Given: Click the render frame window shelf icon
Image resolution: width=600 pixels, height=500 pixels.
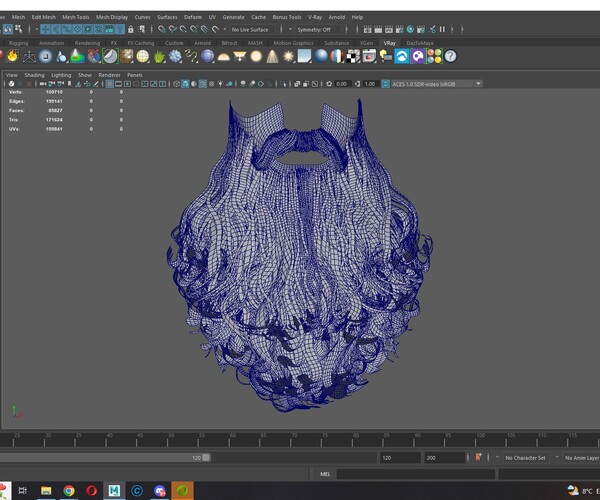Looking at the screenshot, I should pyautogui.click(x=369, y=56).
